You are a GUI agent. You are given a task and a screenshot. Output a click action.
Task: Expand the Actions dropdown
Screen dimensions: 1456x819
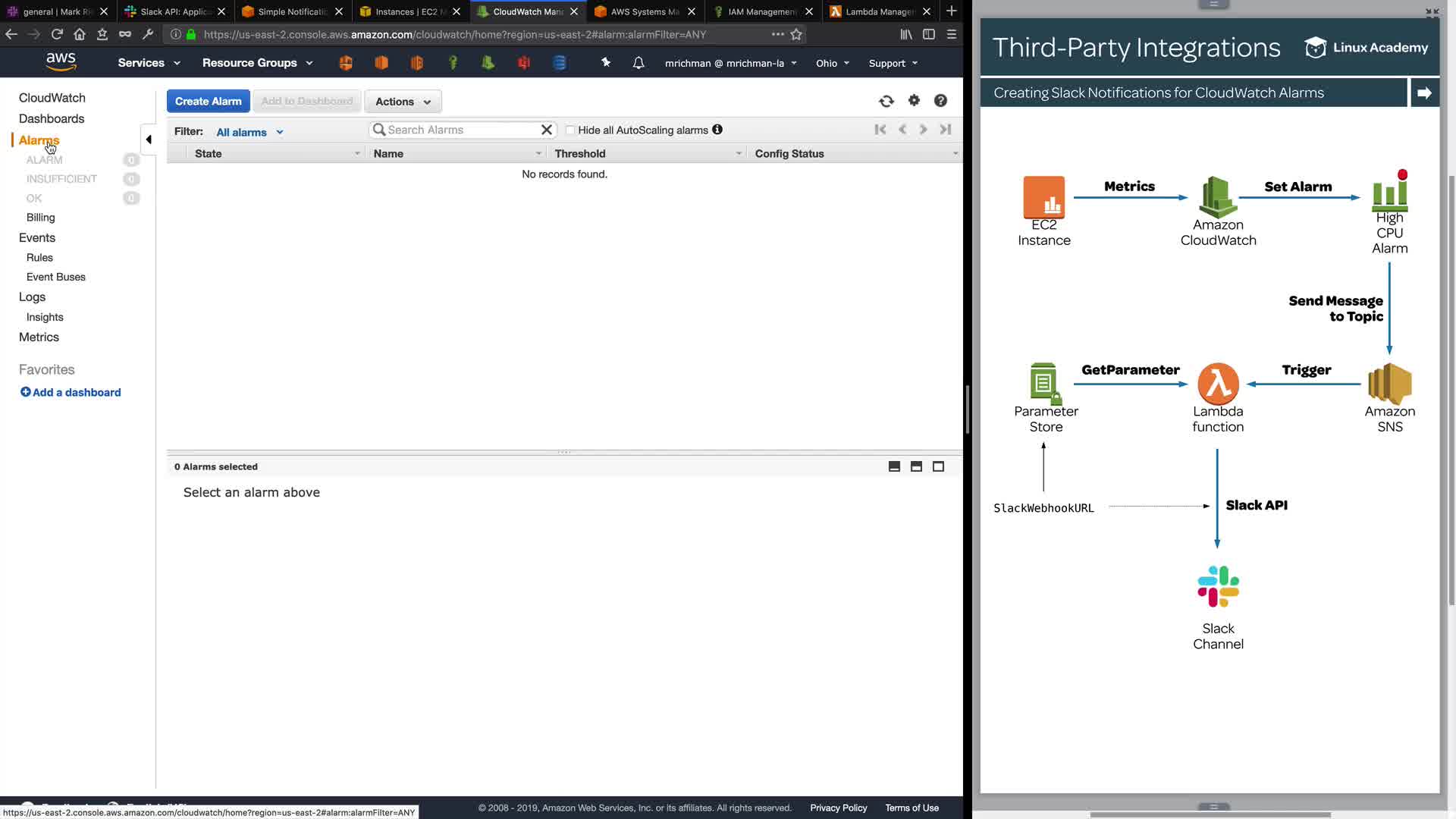[x=403, y=102]
